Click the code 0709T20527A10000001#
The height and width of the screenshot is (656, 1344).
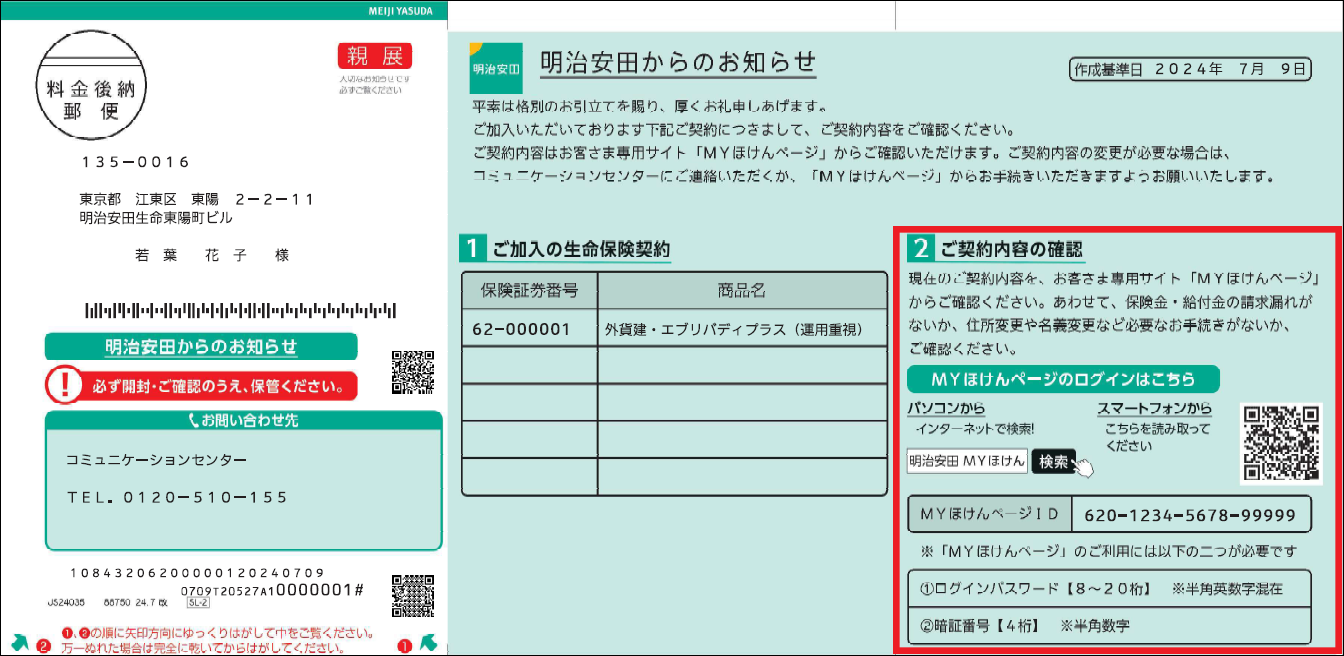[x=272, y=590]
